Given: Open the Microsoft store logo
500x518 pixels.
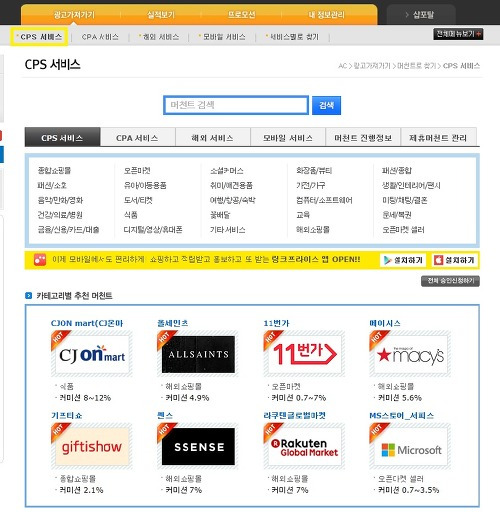Looking at the screenshot, I should pos(410,447).
